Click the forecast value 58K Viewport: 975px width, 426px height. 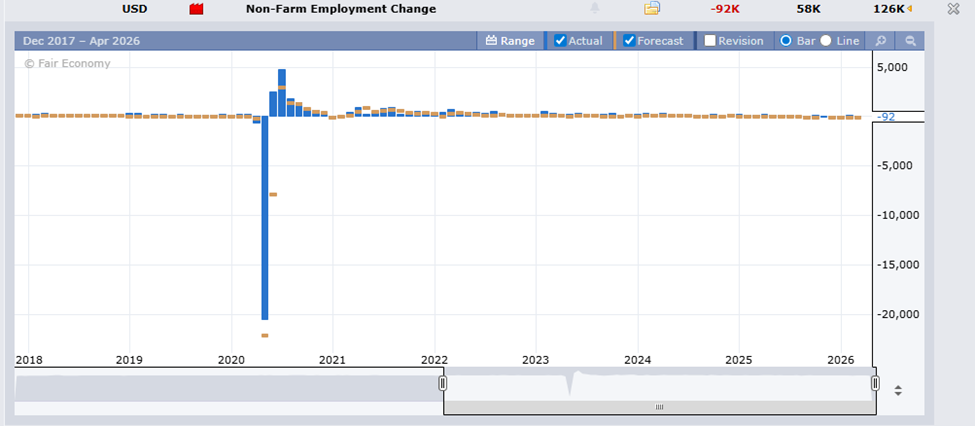pyautogui.click(x=809, y=9)
